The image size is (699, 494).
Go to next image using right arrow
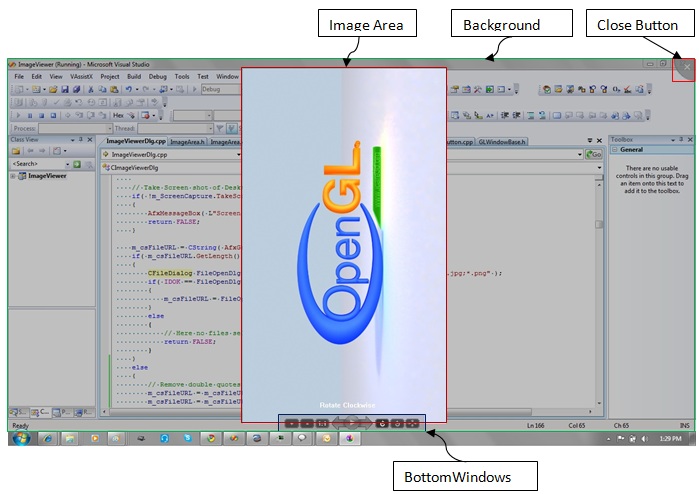(x=366, y=422)
